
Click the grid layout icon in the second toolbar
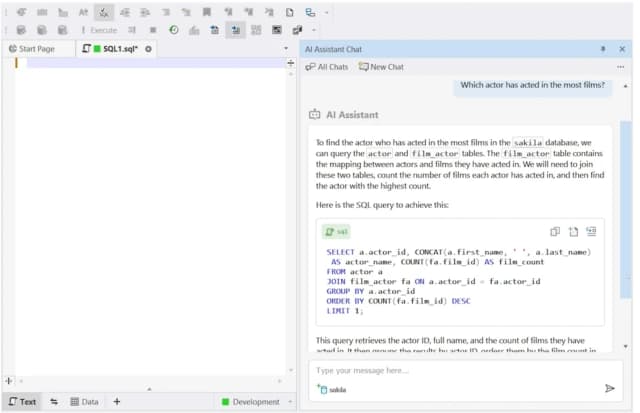pos(256,30)
